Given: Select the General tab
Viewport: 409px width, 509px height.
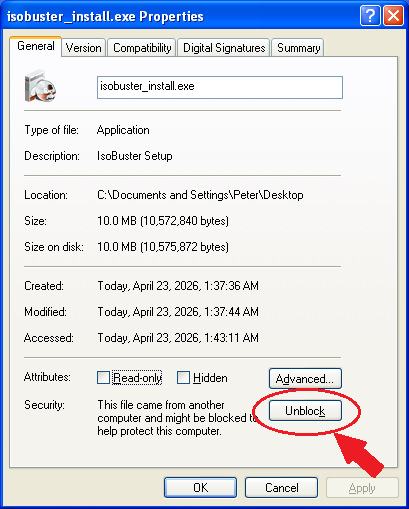Looking at the screenshot, I should [x=36, y=46].
